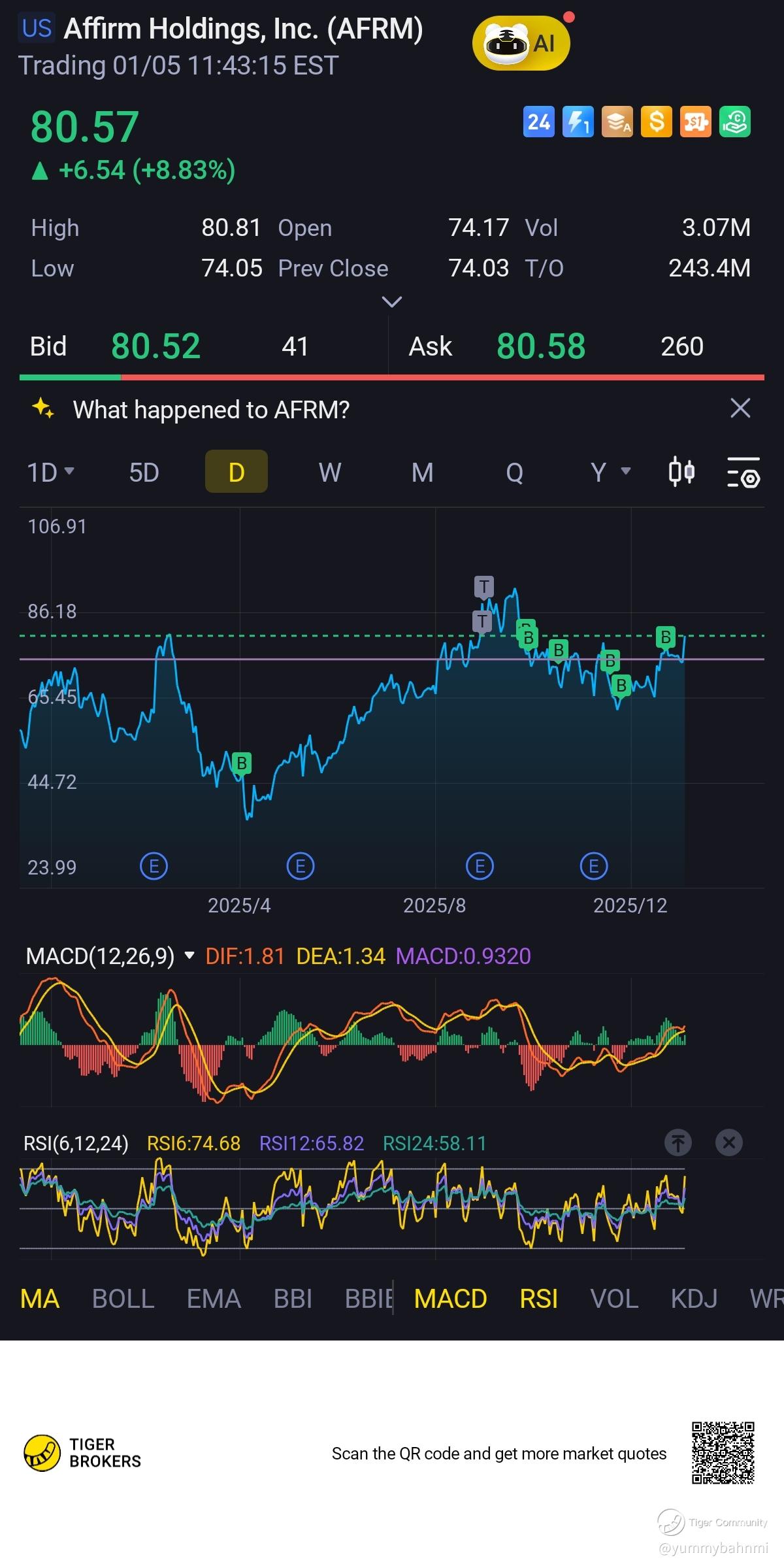Tap the bid price 80.52
Image resolution: width=784 pixels, height=1566 pixels.
[x=155, y=346]
